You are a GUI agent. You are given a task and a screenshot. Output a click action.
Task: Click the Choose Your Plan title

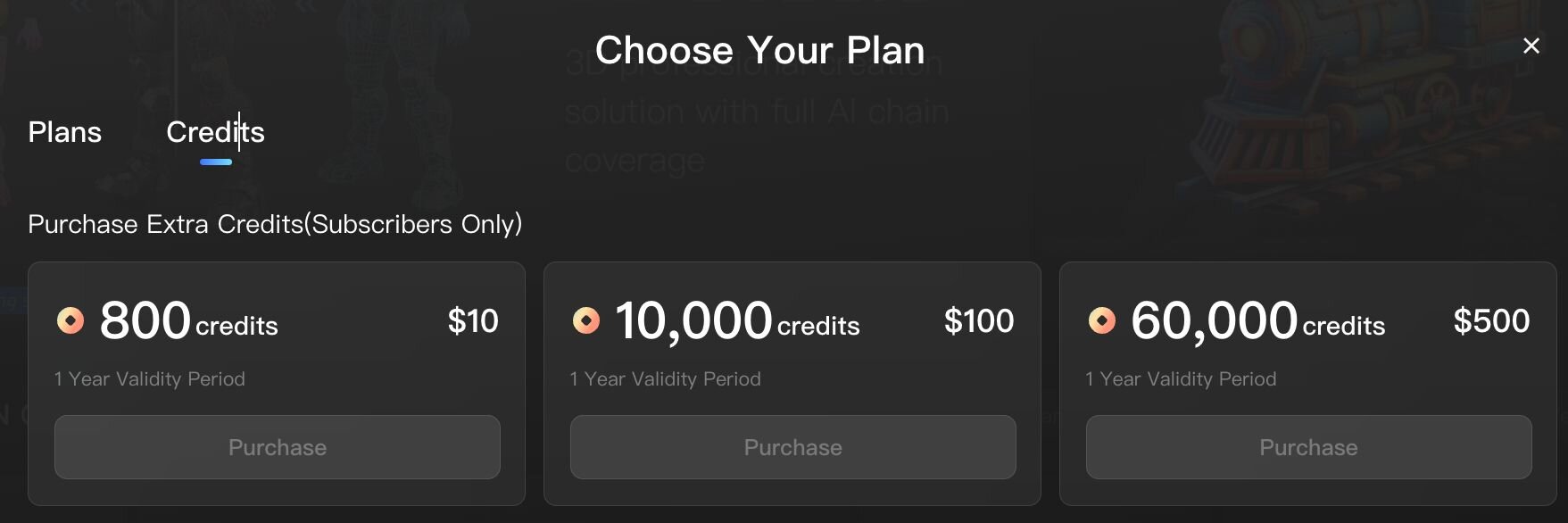coord(759,50)
